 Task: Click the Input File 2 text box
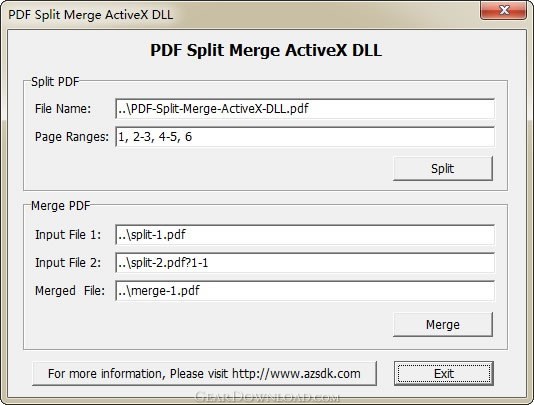305,263
